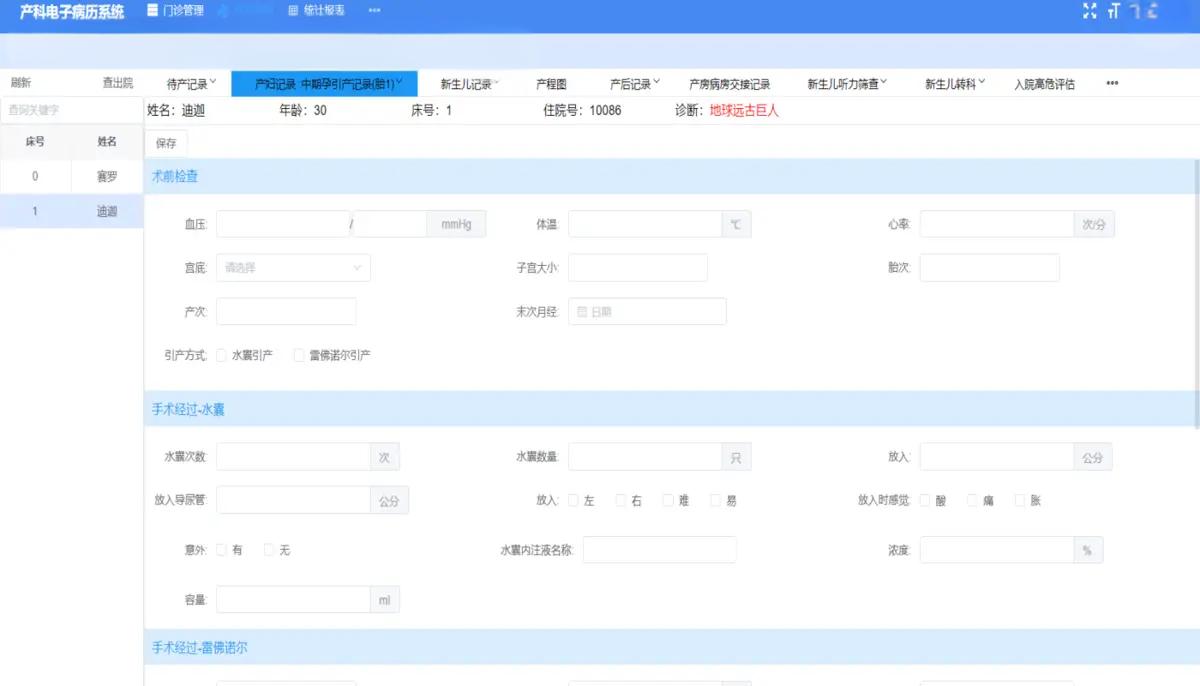Focus the 查询关键字 search field

71,110
